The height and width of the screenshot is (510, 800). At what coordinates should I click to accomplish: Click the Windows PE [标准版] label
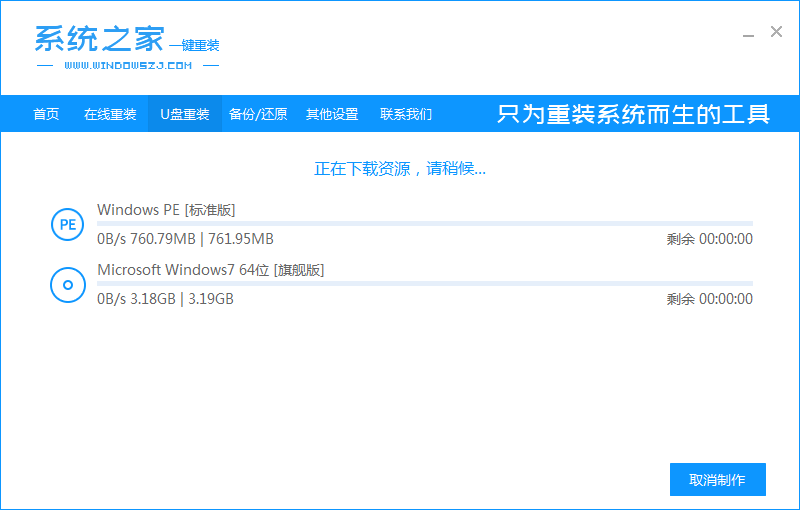click(166, 210)
